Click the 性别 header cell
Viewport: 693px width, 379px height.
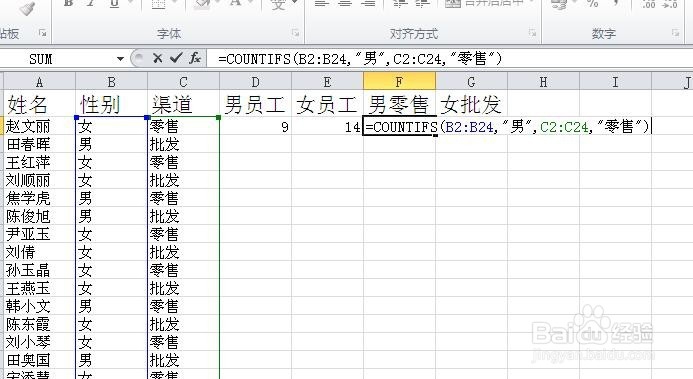coord(111,104)
